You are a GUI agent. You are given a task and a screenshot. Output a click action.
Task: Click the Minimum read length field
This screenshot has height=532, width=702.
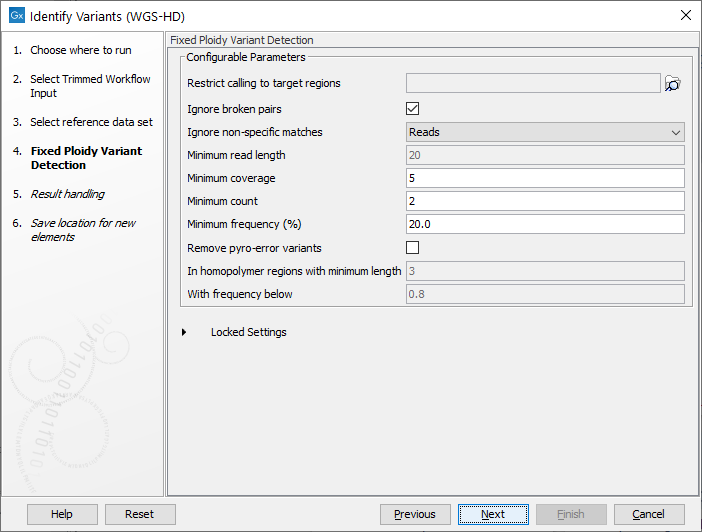(x=545, y=155)
